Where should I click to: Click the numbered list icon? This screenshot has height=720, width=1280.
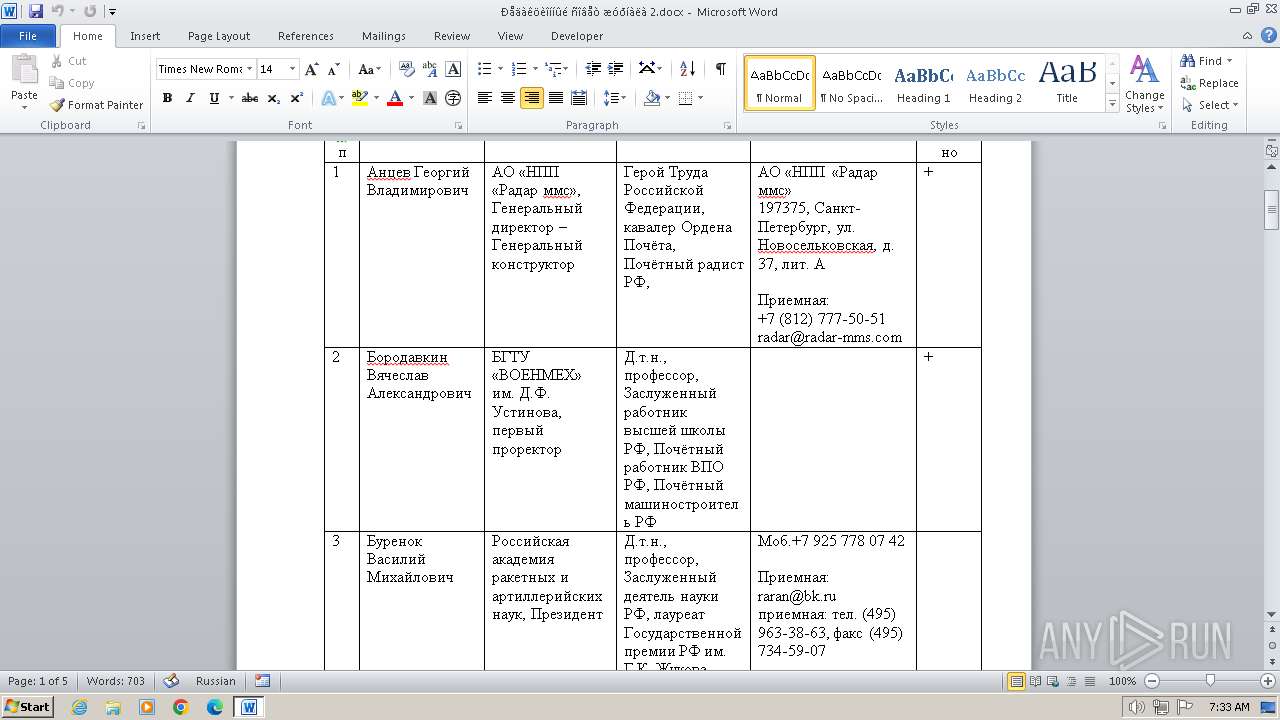[x=518, y=69]
